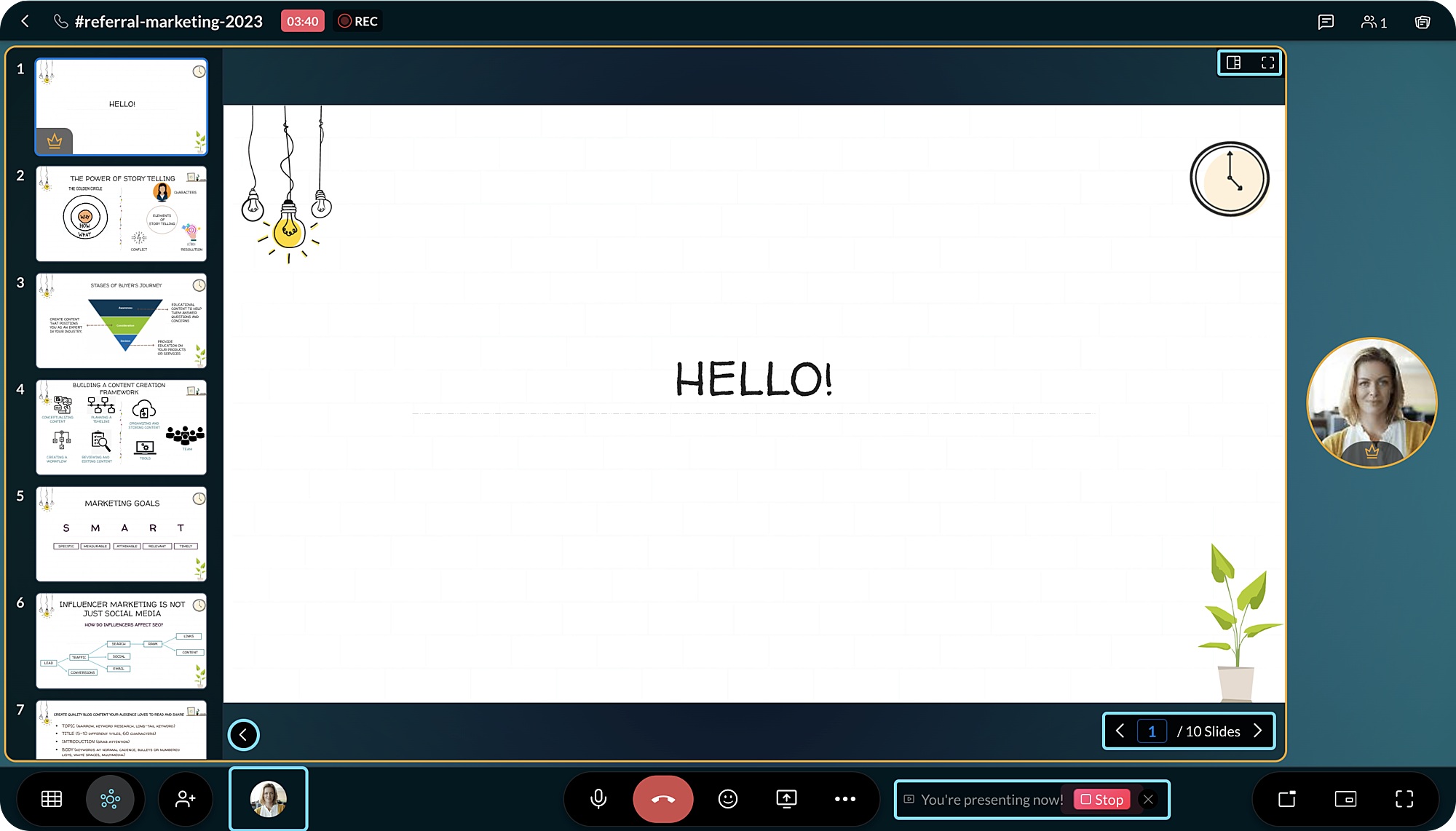Open the emoji reactions icon
1456x831 pixels.
[728, 799]
